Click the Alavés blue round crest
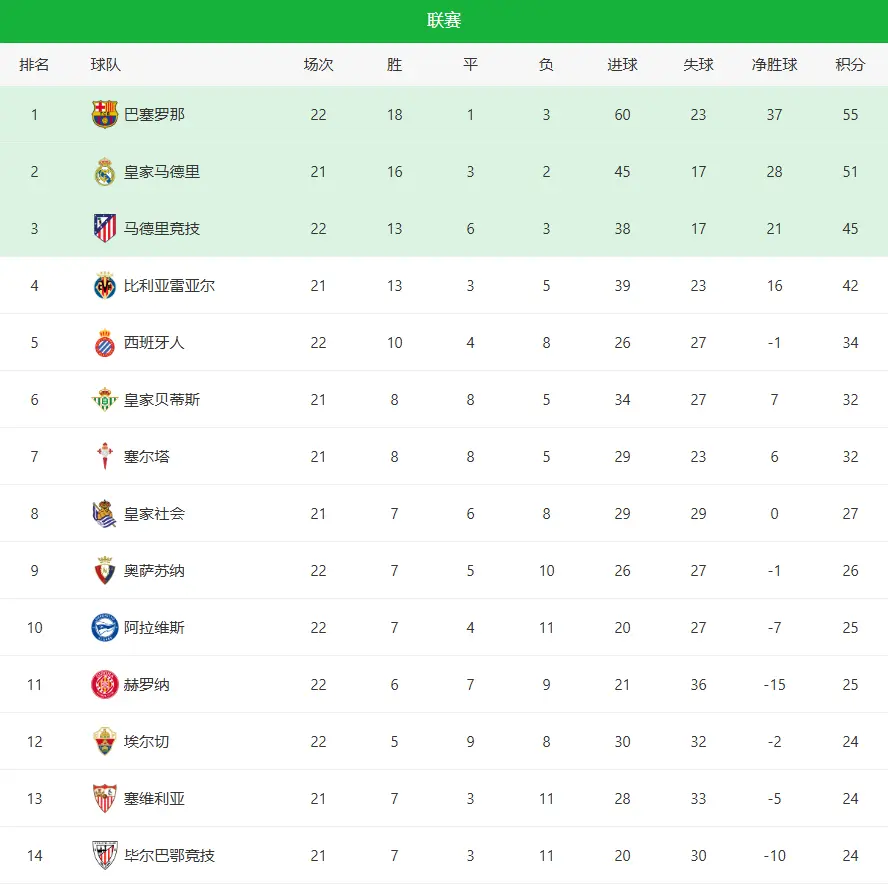This screenshot has width=888, height=890. tap(105, 628)
